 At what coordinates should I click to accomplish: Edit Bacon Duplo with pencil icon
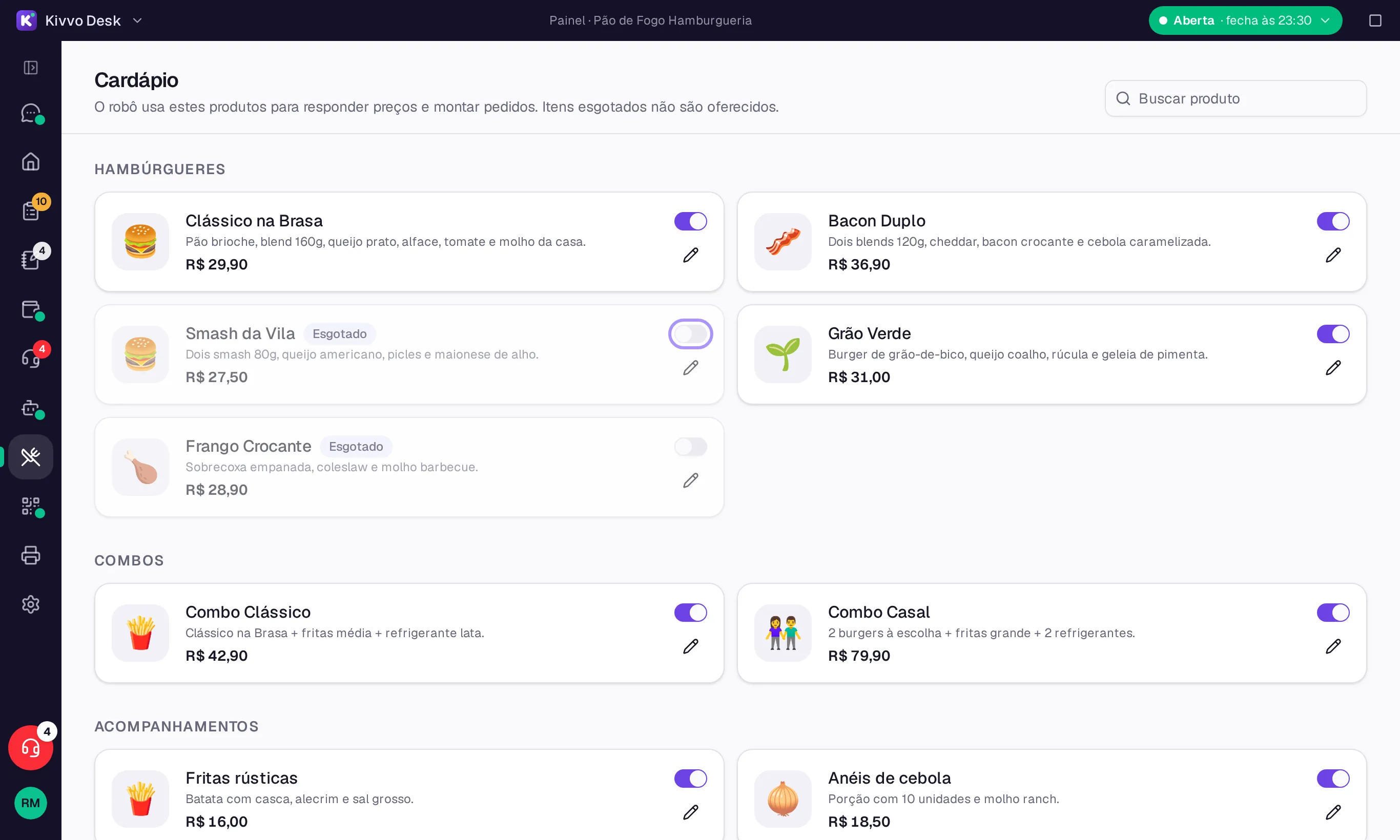[x=1333, y=255]
